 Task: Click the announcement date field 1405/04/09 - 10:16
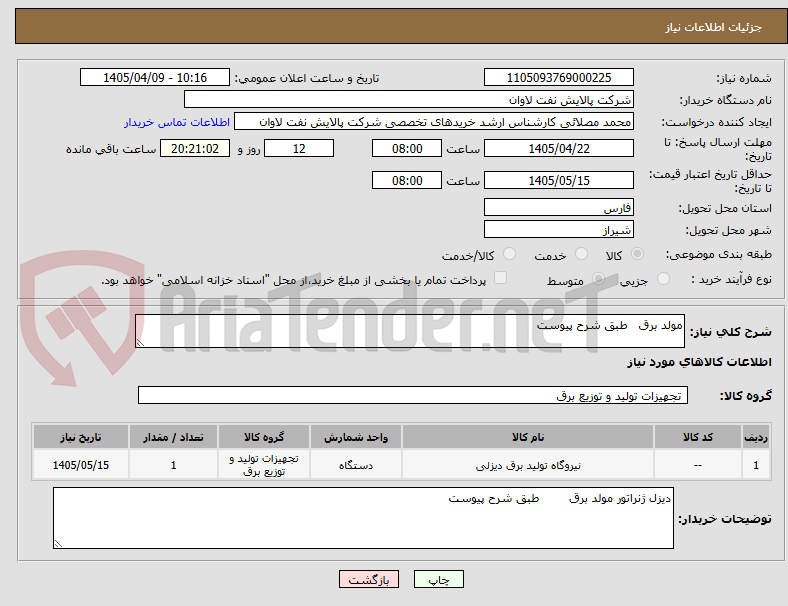pyautogui.click(x=155, y=77)
